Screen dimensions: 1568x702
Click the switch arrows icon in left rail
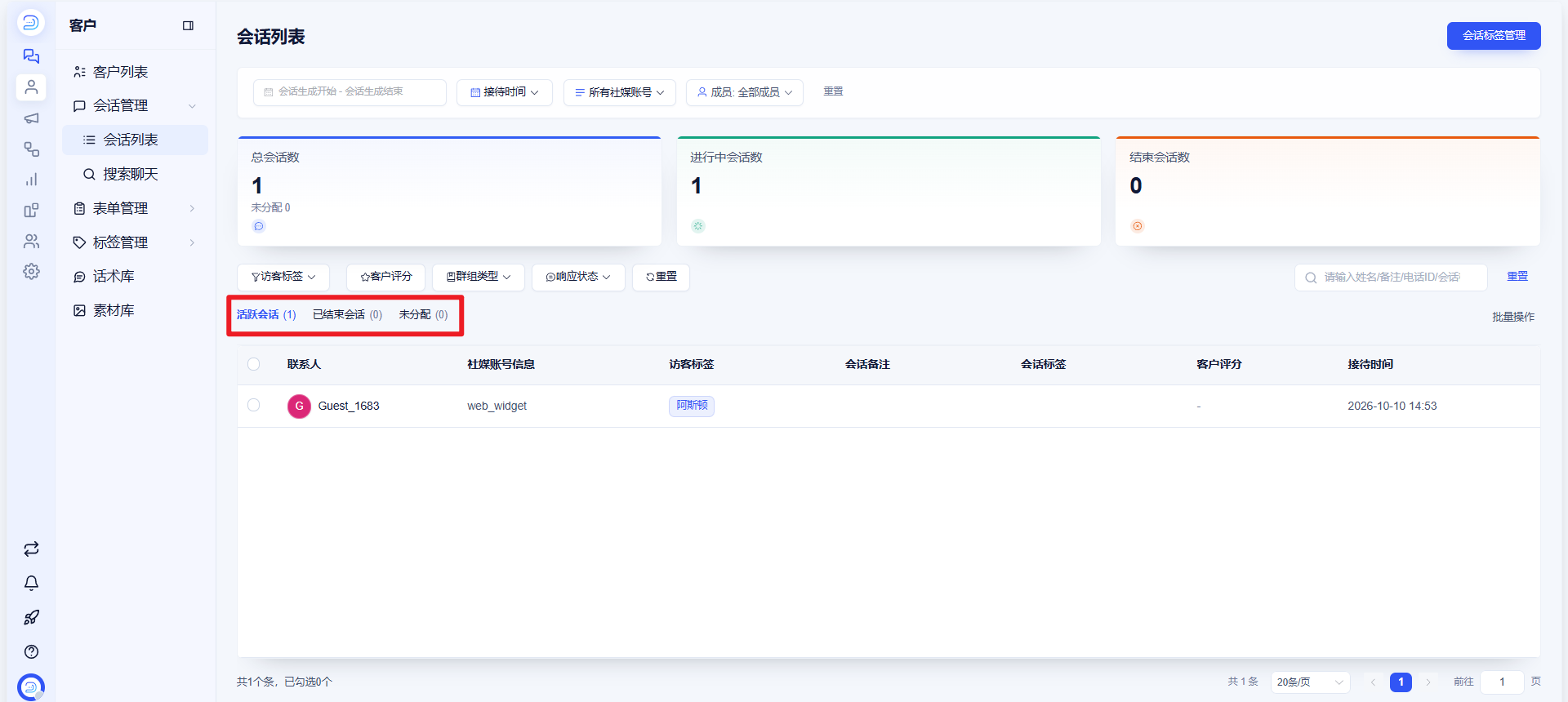(x=31, y=549)
